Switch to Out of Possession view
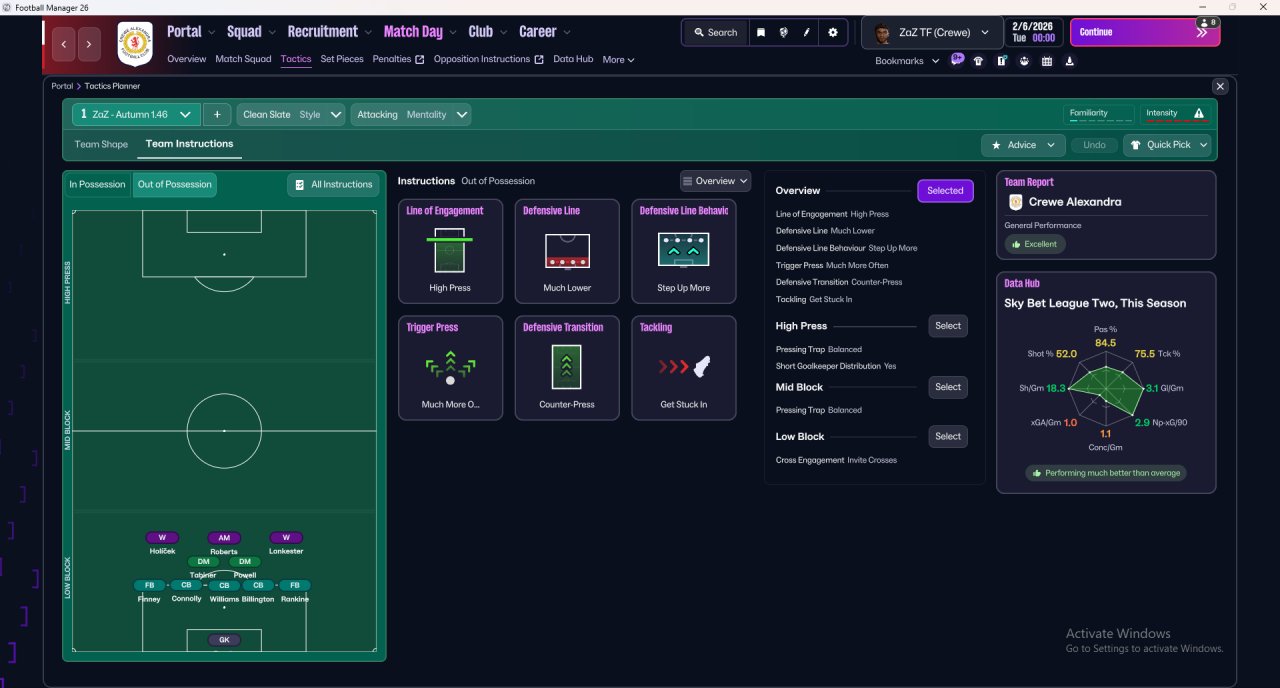 [175, 184]
